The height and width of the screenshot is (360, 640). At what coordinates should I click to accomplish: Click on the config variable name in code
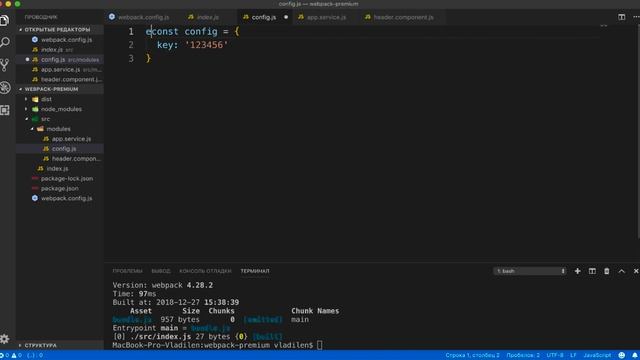pyautogui.click(x=201, y=31)
